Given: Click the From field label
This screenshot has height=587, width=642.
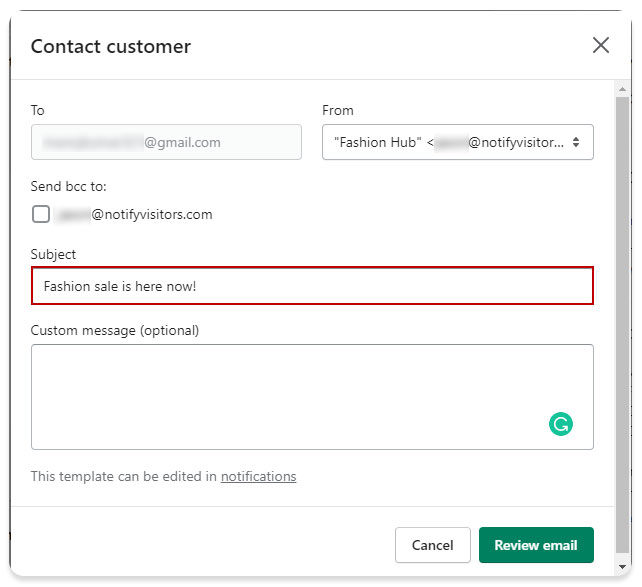Looking at the screenshot, I should click(x=338, y=110).
